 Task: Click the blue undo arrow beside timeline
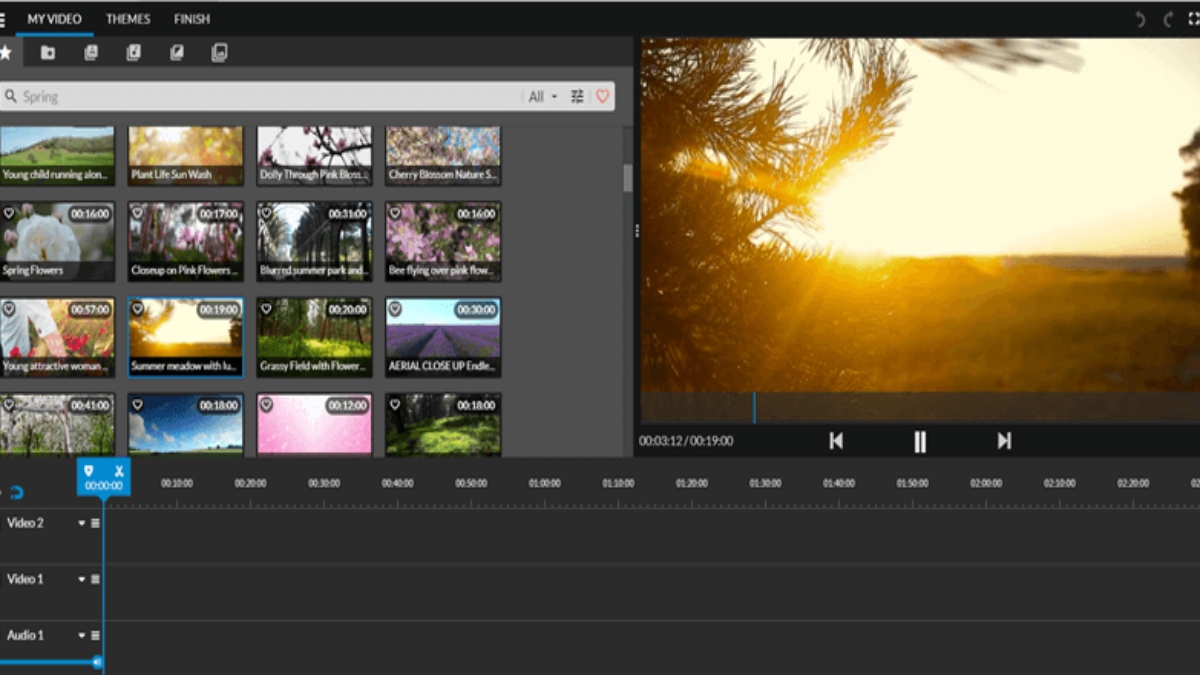[16, 492]
